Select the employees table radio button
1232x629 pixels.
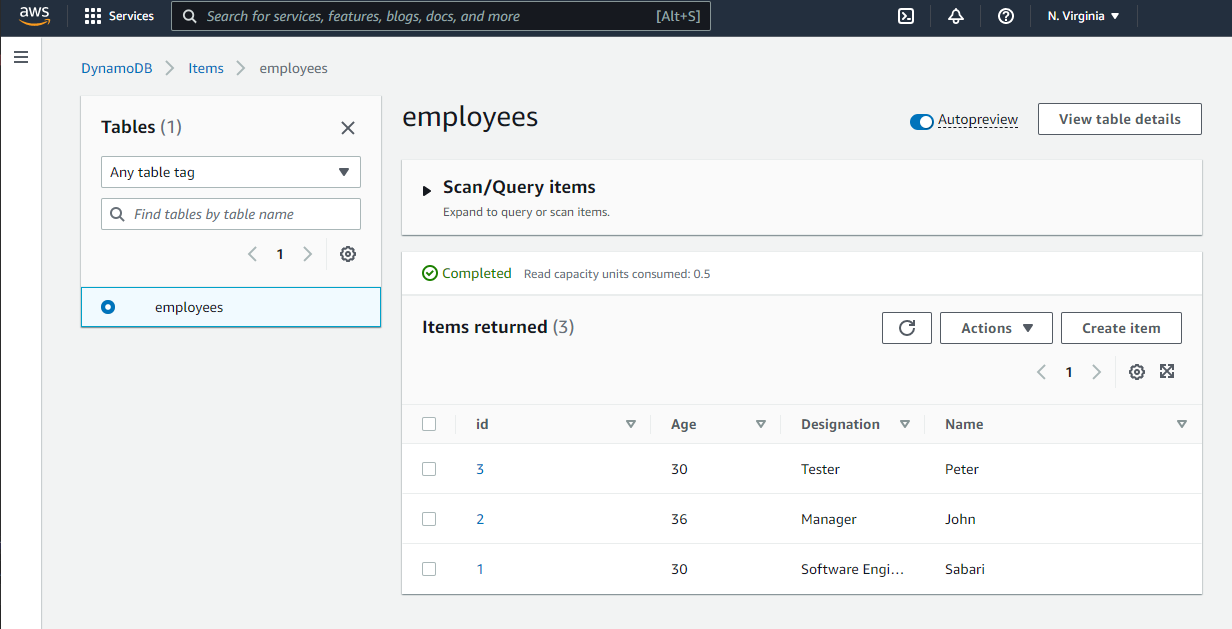108,307
